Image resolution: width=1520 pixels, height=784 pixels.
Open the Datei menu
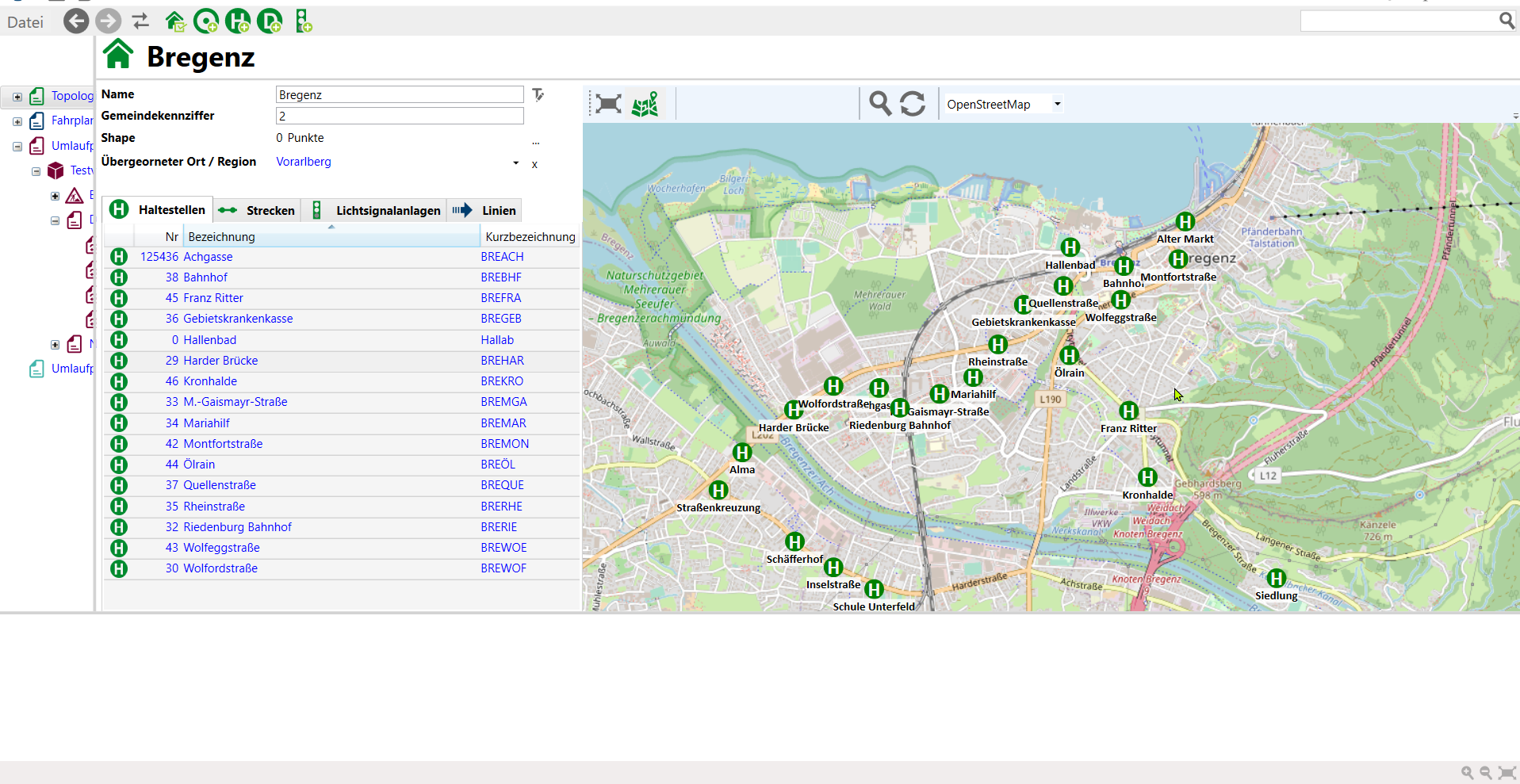pyautogui.click(x=25, y=22)
